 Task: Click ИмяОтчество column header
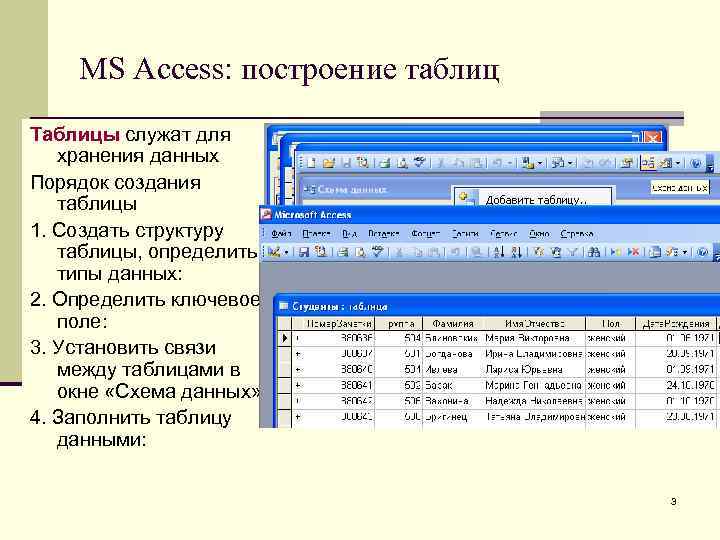[x=535, y=324]
